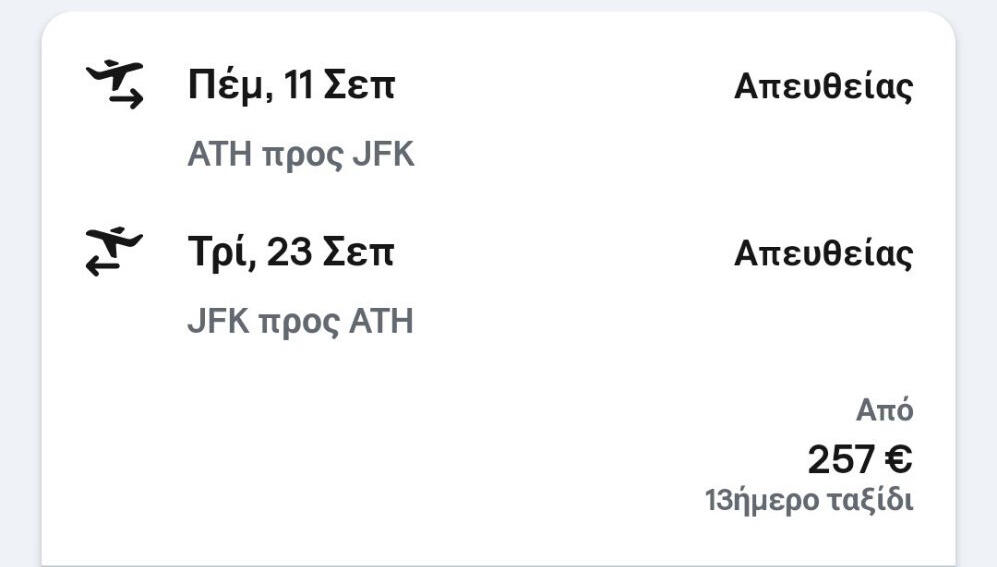Screen dimensions: 997x567
Task: Click the return flight plane icon
Action: pos(115,252)
